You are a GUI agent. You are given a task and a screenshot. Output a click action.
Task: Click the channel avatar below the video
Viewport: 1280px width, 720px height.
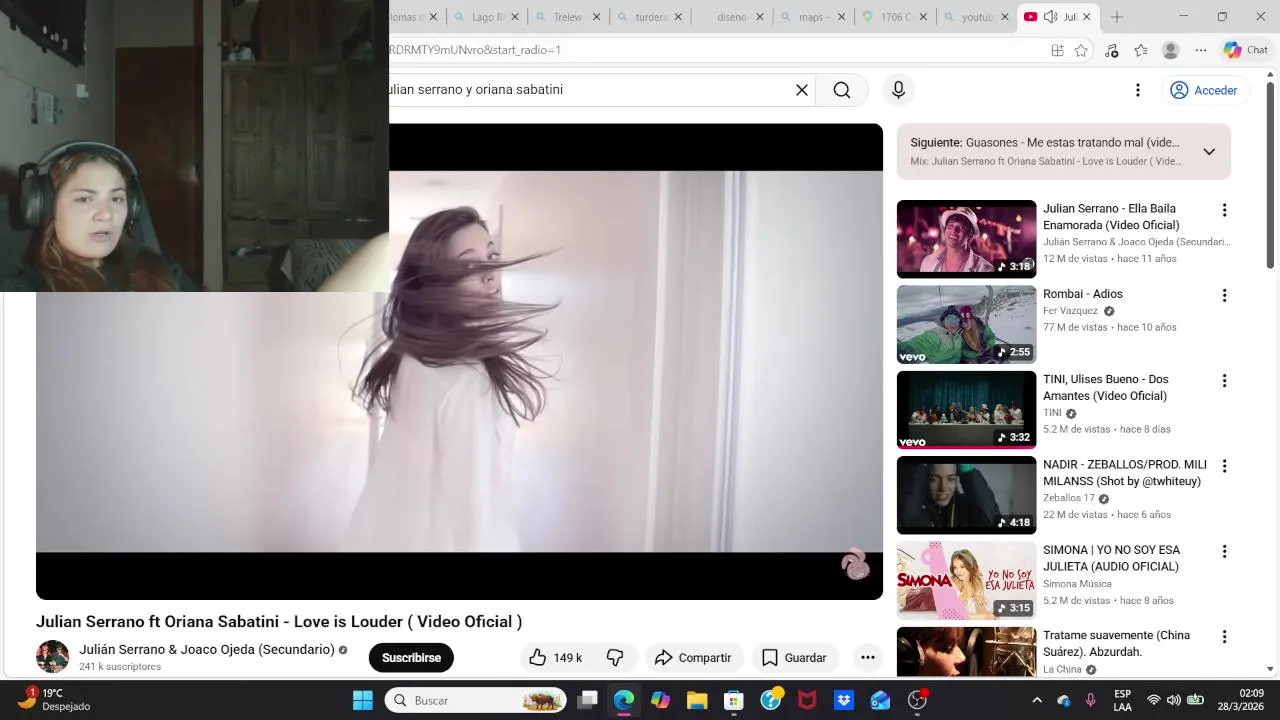click(x=52, y=657)
